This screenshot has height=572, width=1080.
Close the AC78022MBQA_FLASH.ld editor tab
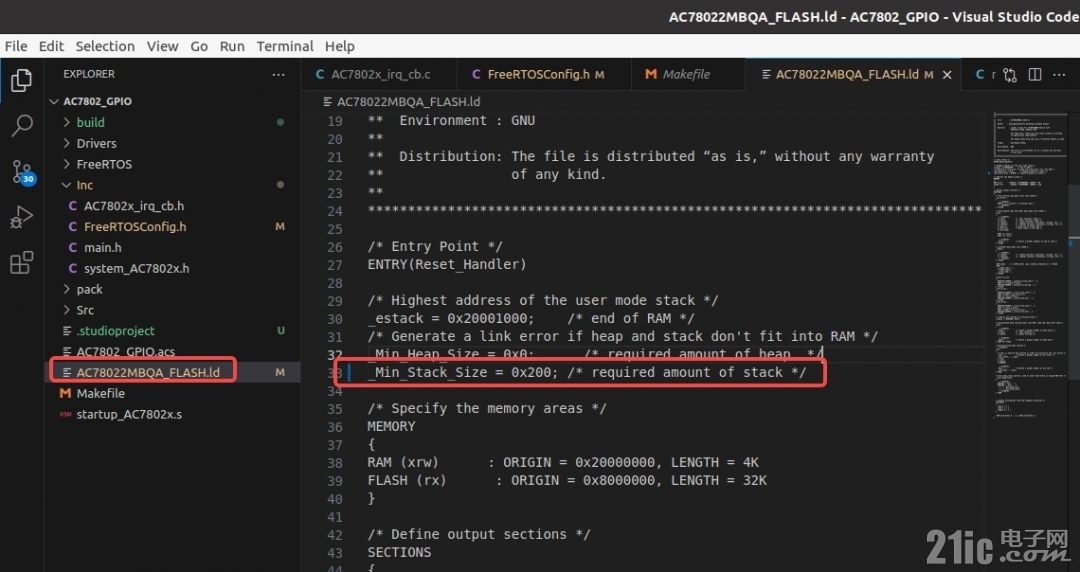947,74
